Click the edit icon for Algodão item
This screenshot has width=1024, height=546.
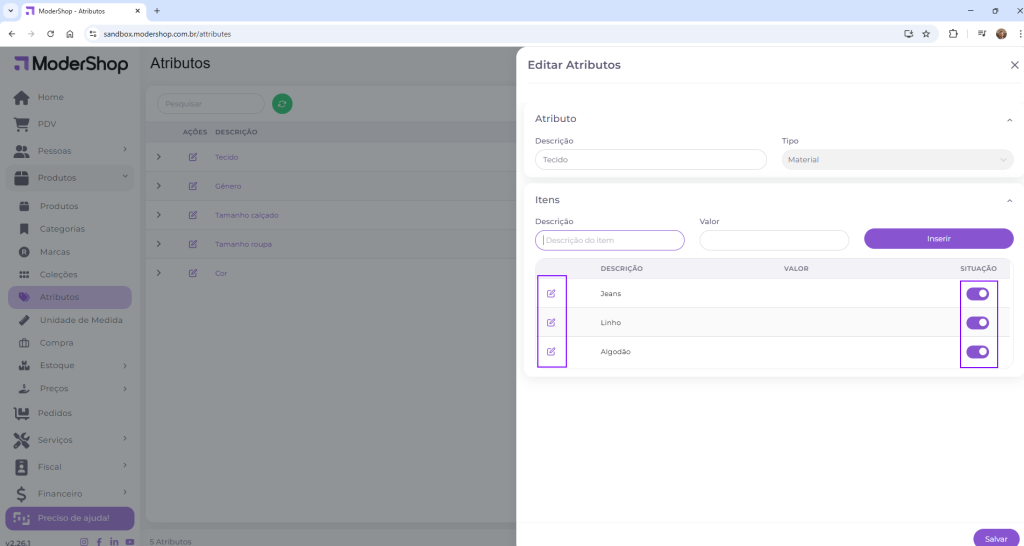[551, 352]
